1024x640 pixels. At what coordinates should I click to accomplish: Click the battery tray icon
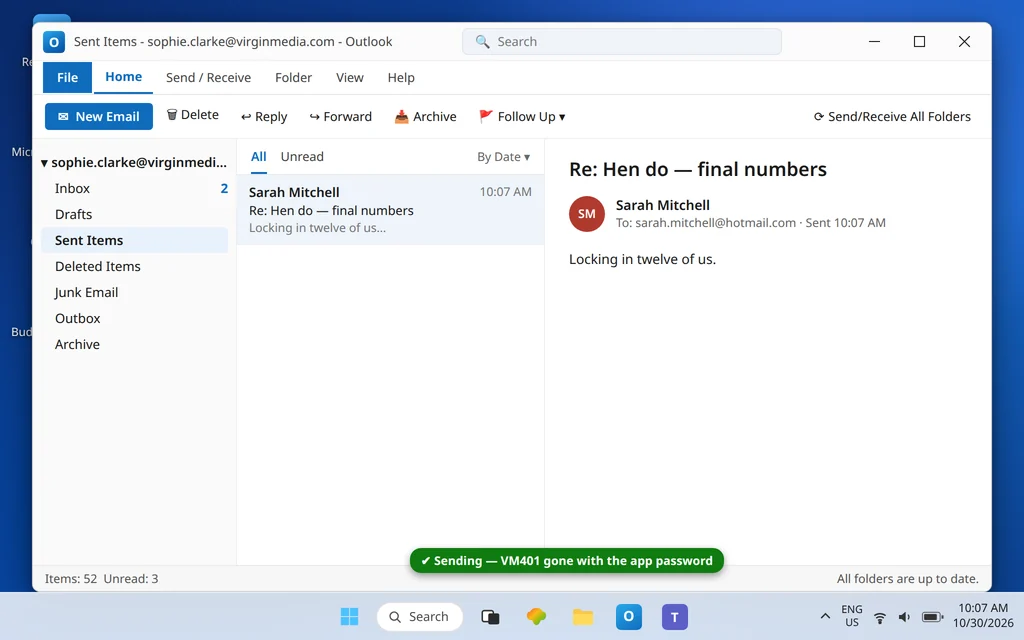coord(932,617)
